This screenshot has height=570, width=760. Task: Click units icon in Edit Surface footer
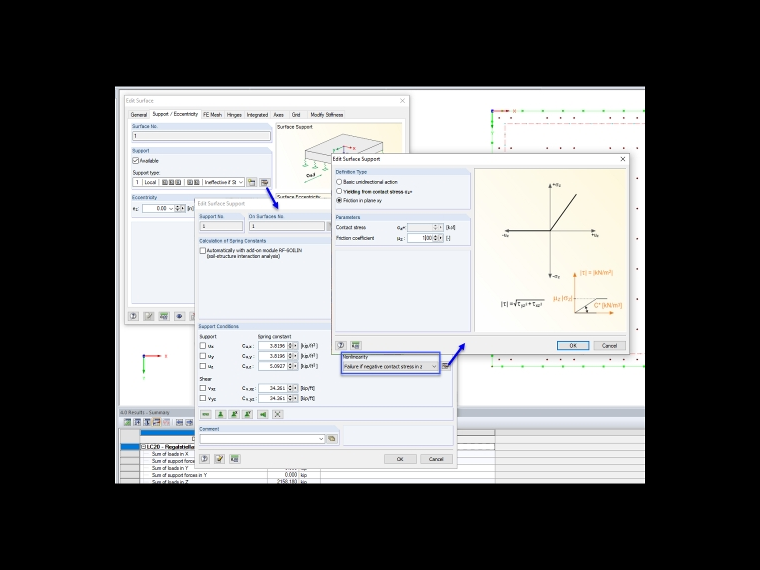point(164,316)
